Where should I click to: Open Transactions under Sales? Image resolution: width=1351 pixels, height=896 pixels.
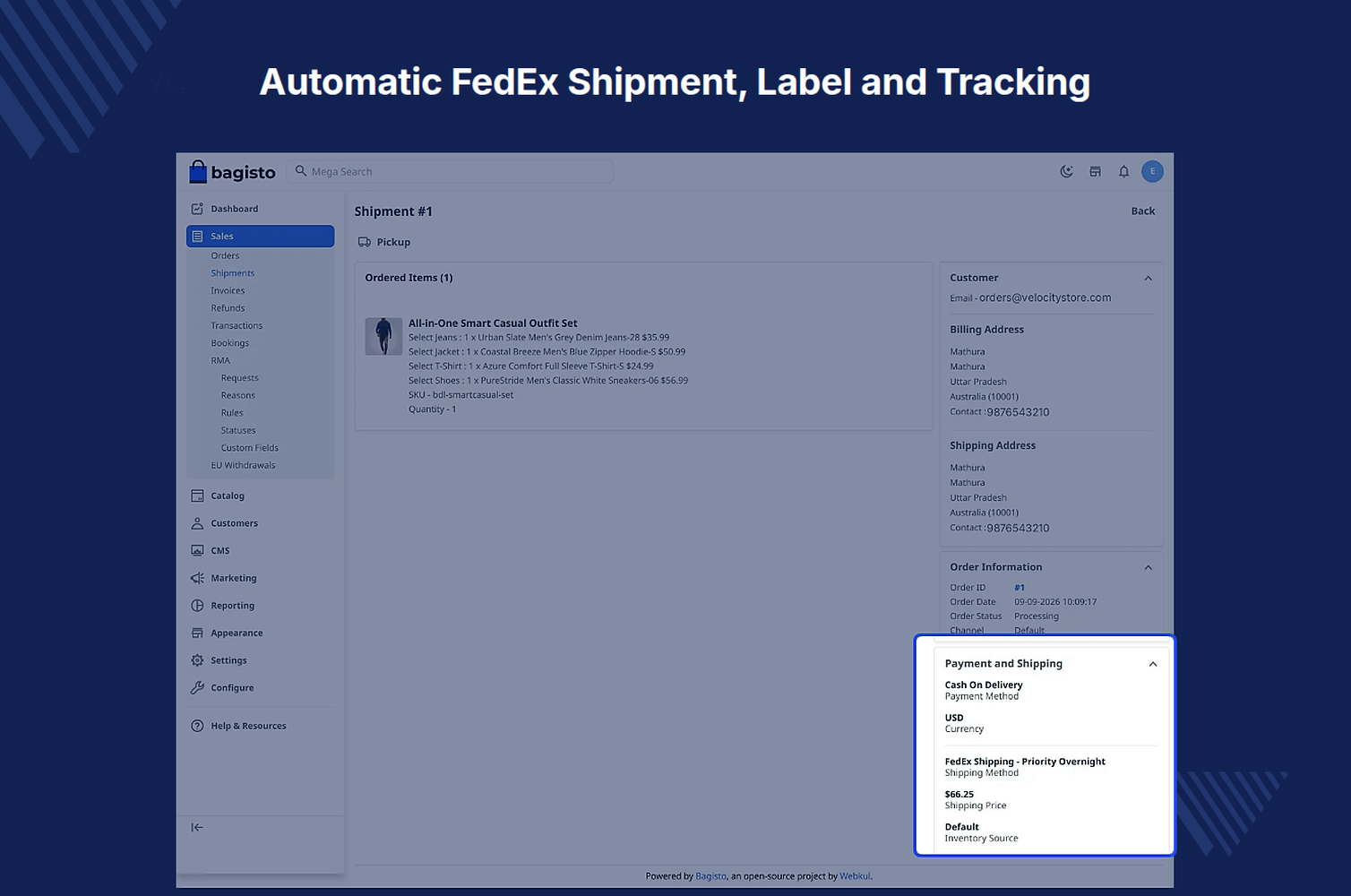tap(237, 325)
